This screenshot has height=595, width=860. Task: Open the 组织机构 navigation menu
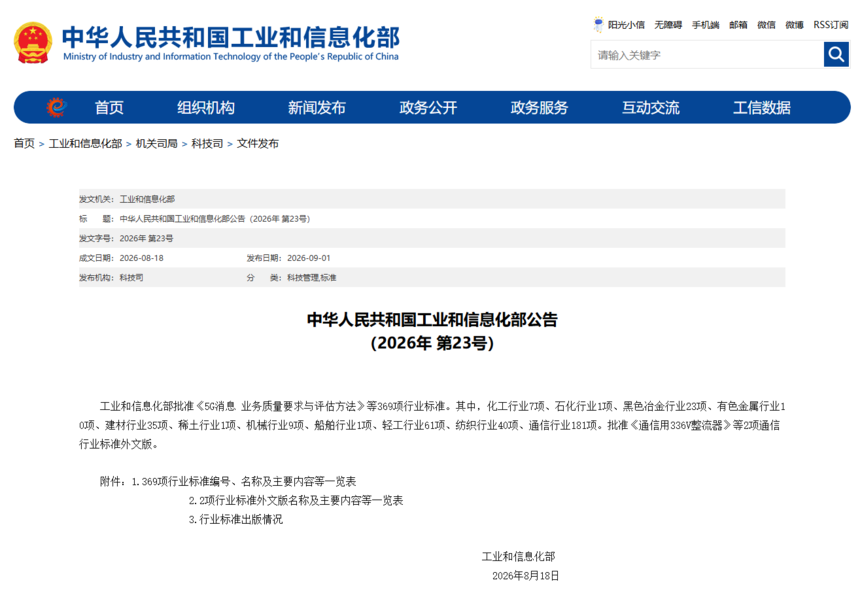(206, 107)
